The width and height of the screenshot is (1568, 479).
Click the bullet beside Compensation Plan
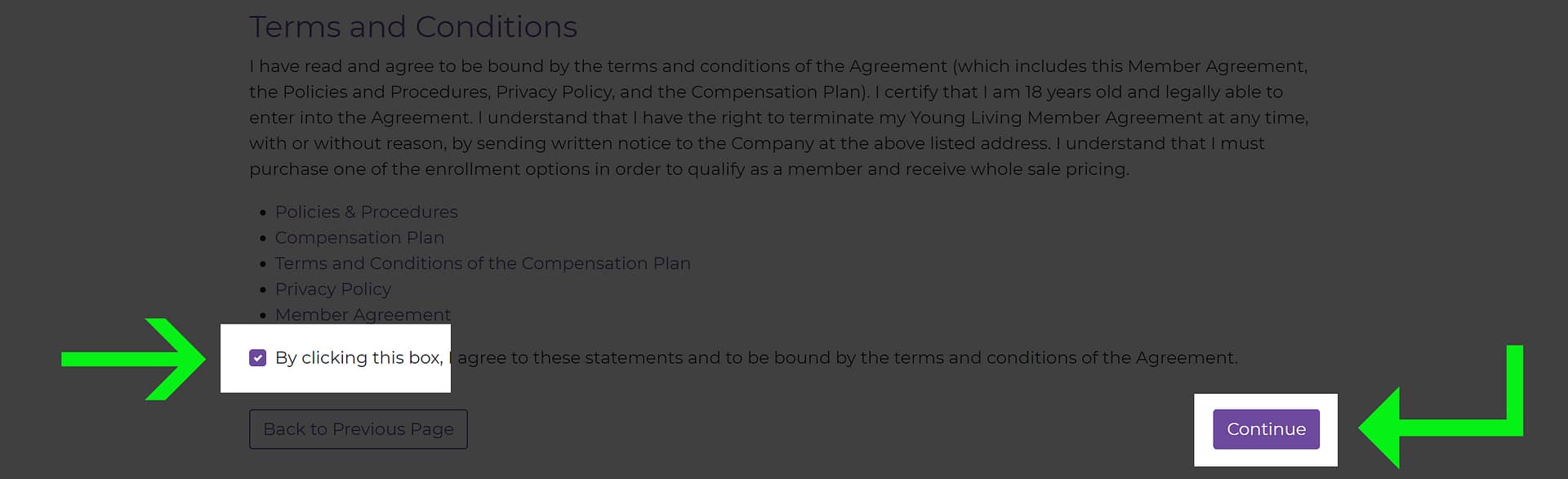click(263, 239)
